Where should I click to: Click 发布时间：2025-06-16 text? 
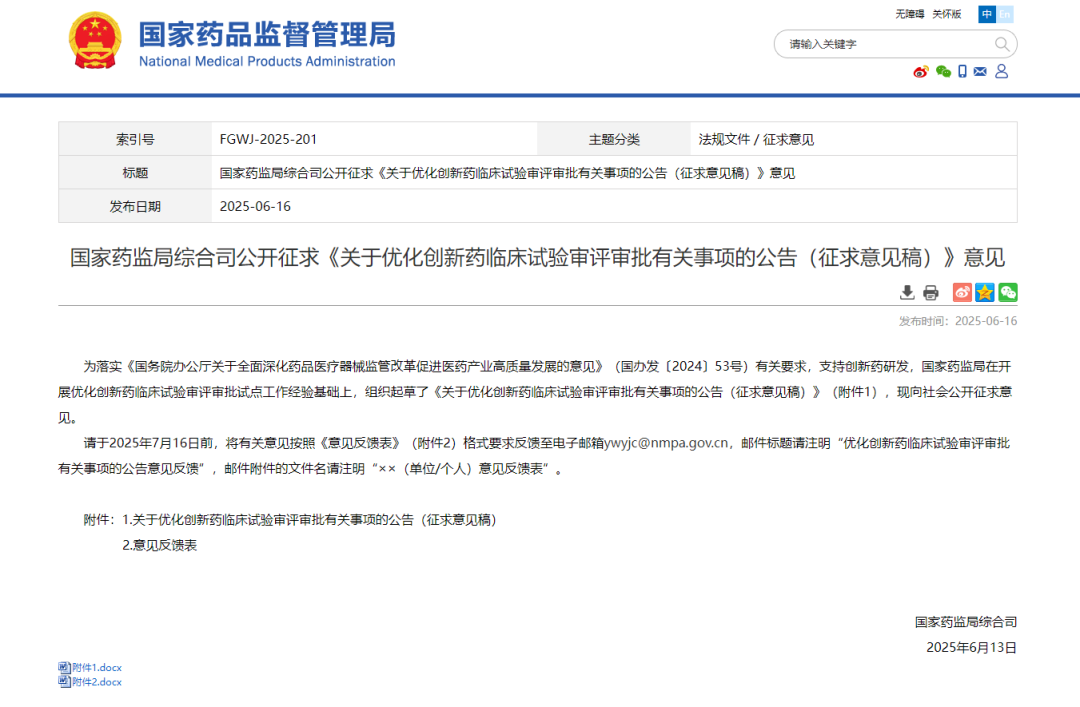[957, 321]
